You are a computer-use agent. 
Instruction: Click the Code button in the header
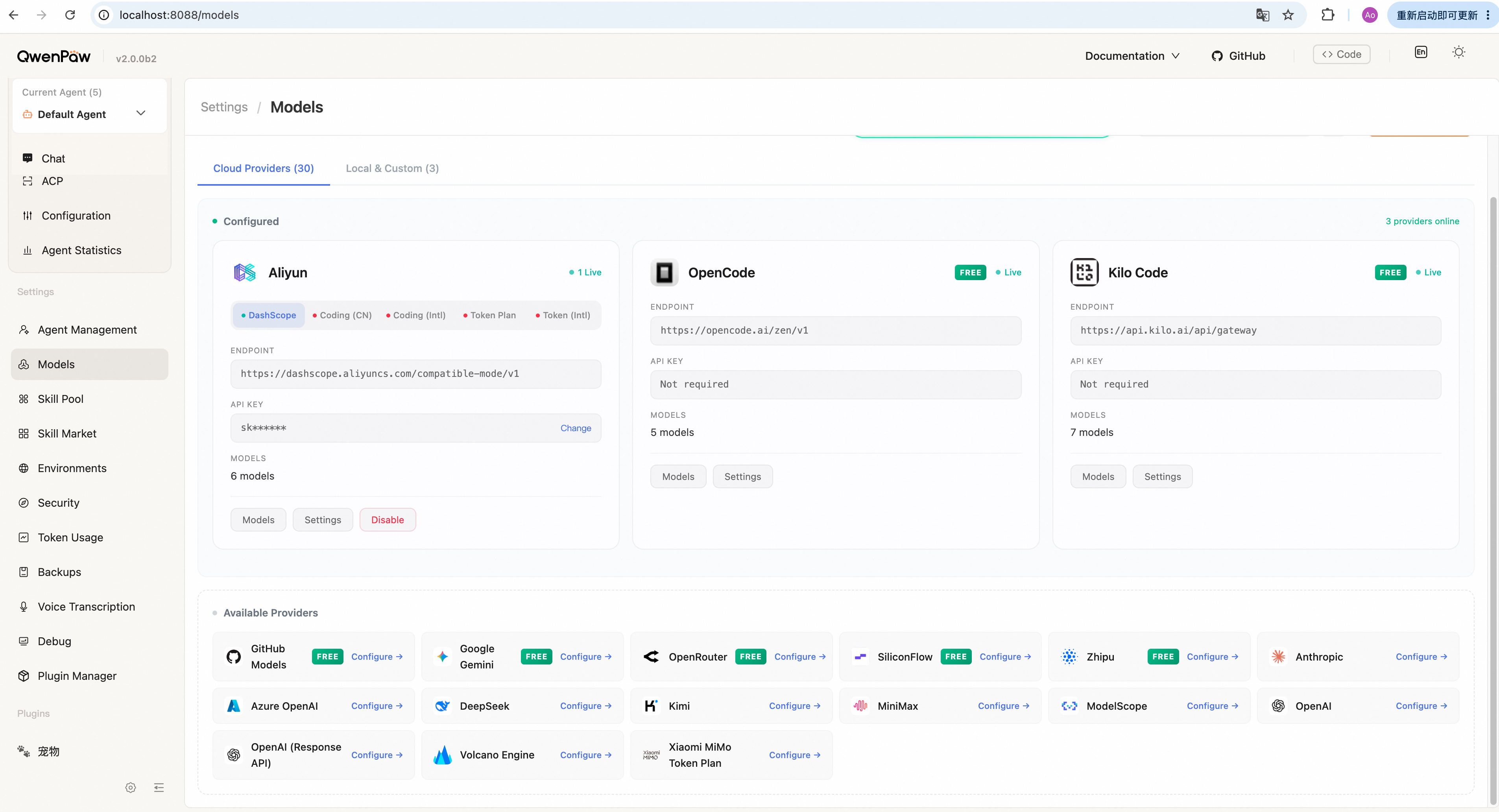(x=1341, y=54)
